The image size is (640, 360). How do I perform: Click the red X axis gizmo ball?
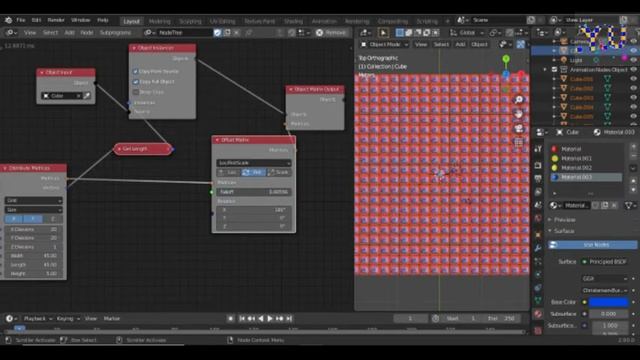coord(521,74)
